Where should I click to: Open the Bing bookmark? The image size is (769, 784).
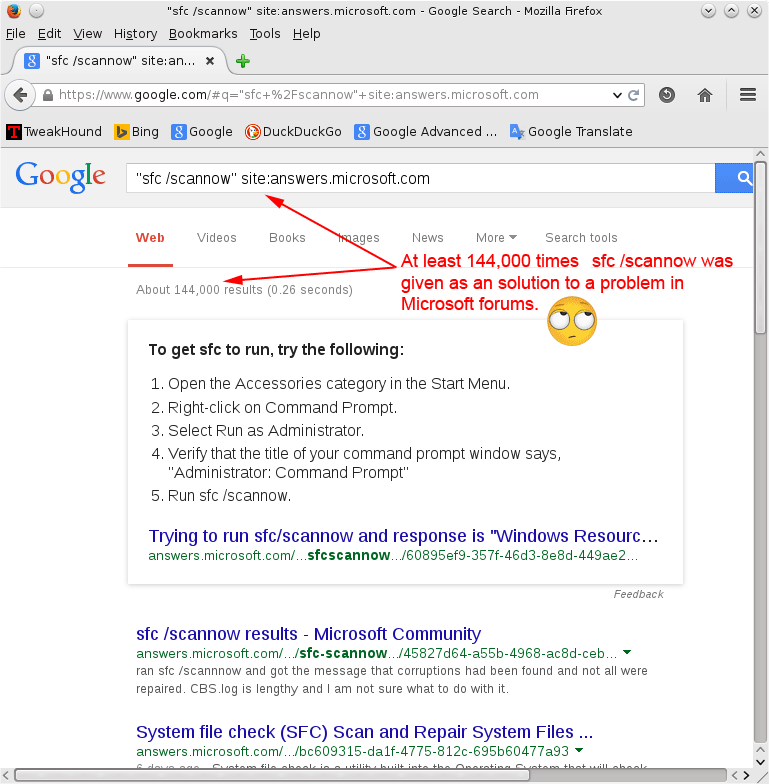point(136,131)
